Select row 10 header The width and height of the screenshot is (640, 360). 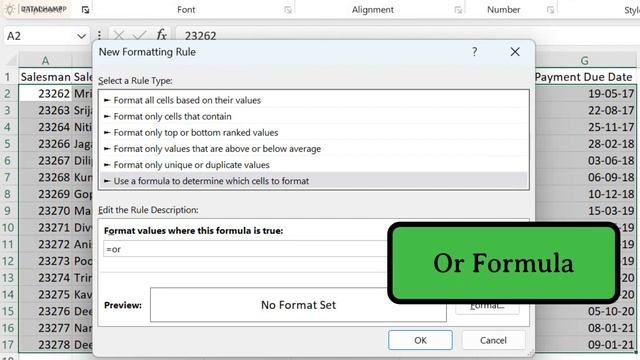pyautogui.click(x=8, y=227)
